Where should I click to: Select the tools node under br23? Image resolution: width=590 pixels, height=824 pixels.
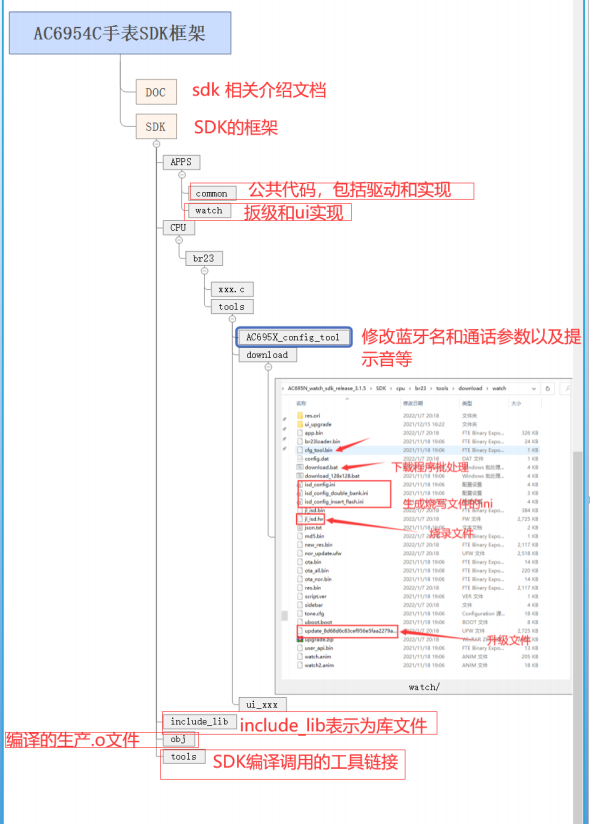point(232,306)
